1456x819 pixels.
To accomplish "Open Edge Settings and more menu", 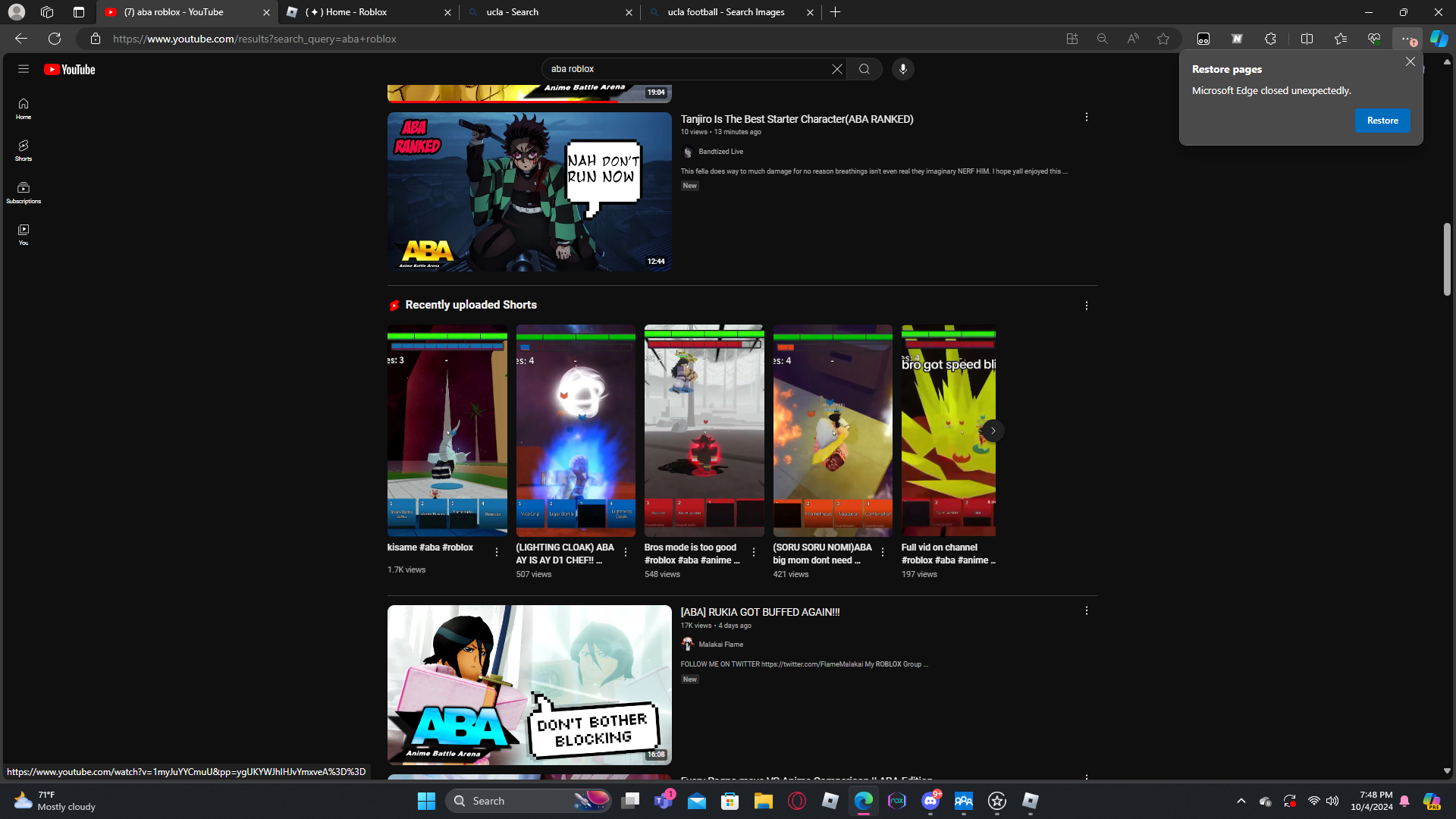I will tap(1407, 39).
